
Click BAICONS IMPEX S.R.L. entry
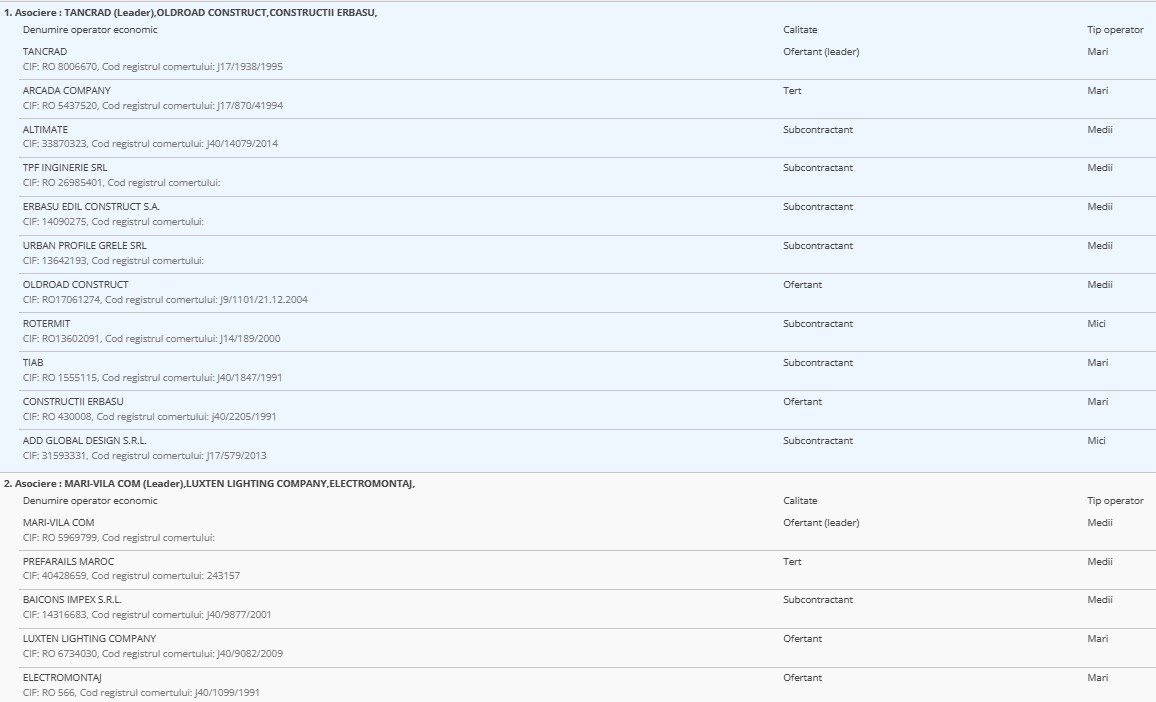coord(72,600)
